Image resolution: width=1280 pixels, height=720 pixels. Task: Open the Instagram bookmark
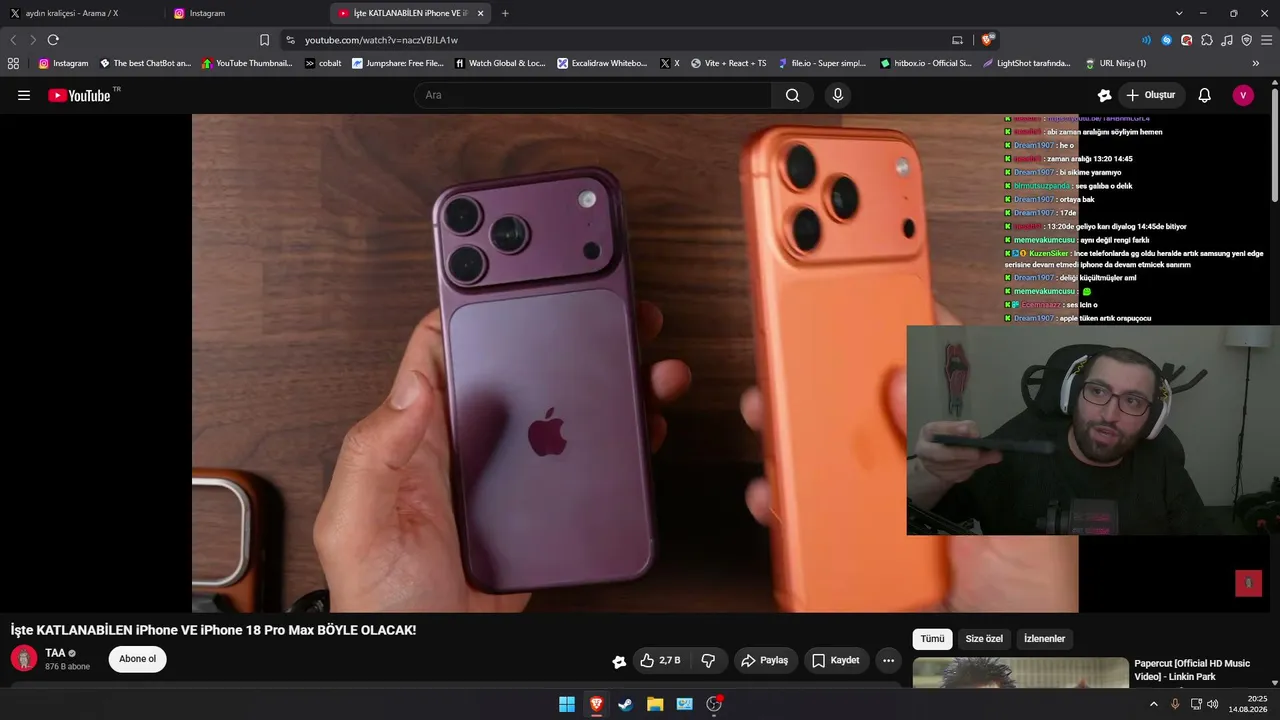click(63, 63)
